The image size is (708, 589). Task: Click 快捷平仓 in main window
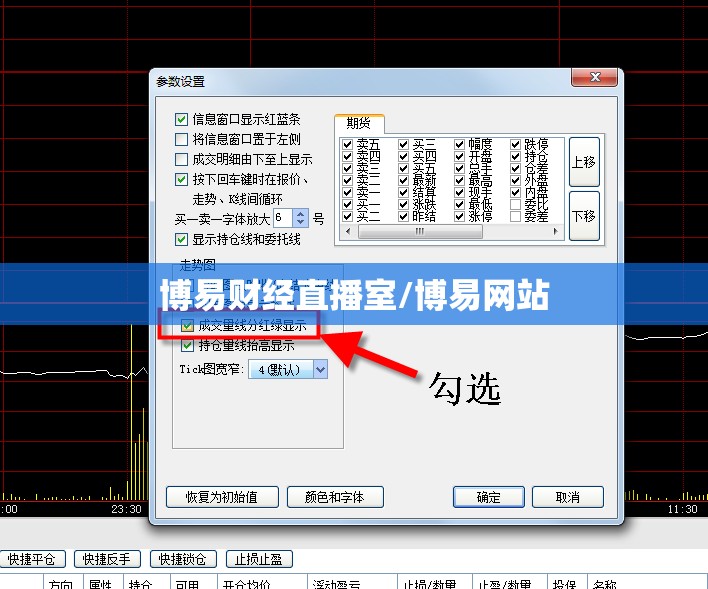coord(32,559)
